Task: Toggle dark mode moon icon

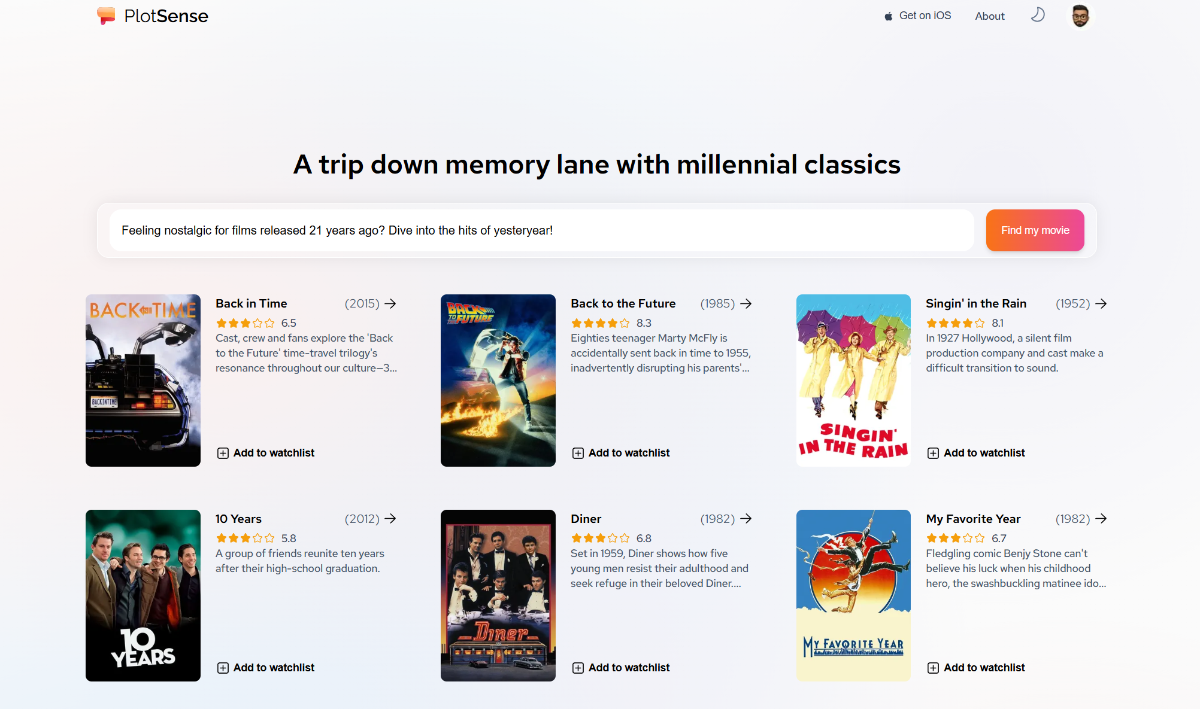Action: [x=1038, y=15]
